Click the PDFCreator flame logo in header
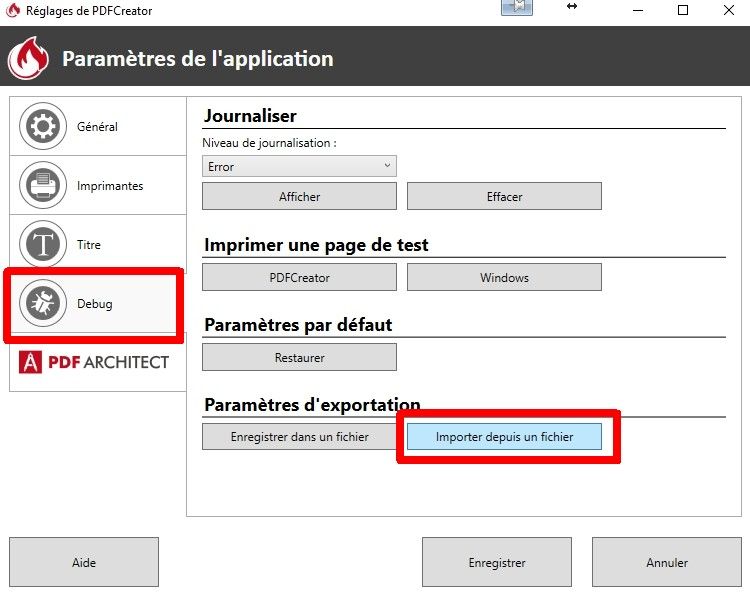The height and width of the screenshot is (594, 750). pyautogui.click(x=28, y=58)
